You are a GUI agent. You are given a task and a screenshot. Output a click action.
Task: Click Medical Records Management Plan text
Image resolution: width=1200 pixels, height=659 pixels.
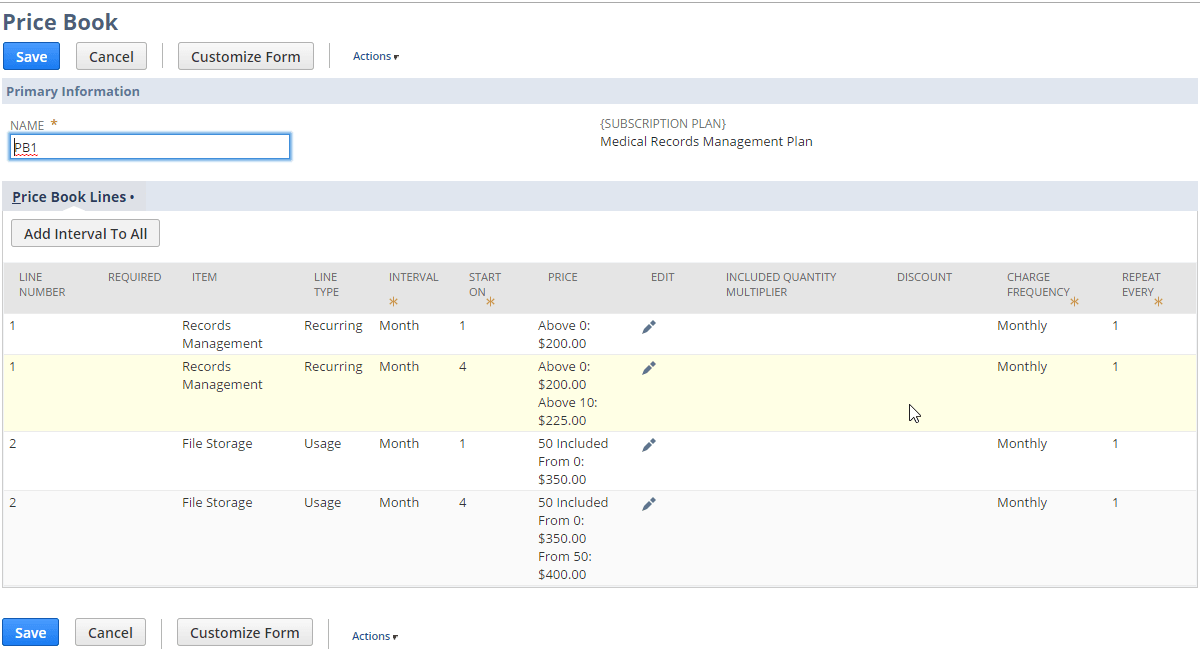pos(706,142)
